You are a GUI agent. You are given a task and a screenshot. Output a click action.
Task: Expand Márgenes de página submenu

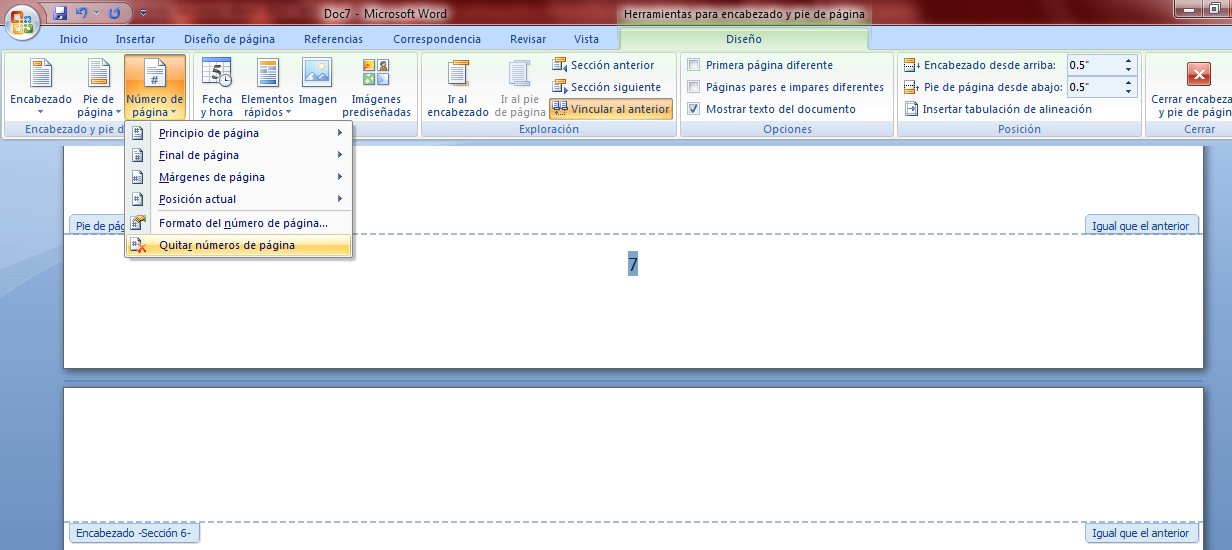238,177
